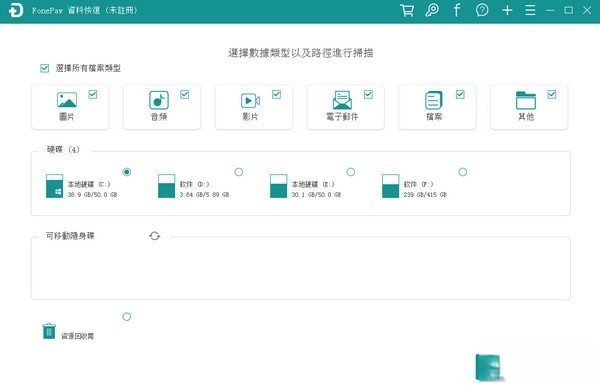This screenshot has width=600, height=392.
Task: Click the 選擇所有檔案類型 label
Action: [88, 69]
